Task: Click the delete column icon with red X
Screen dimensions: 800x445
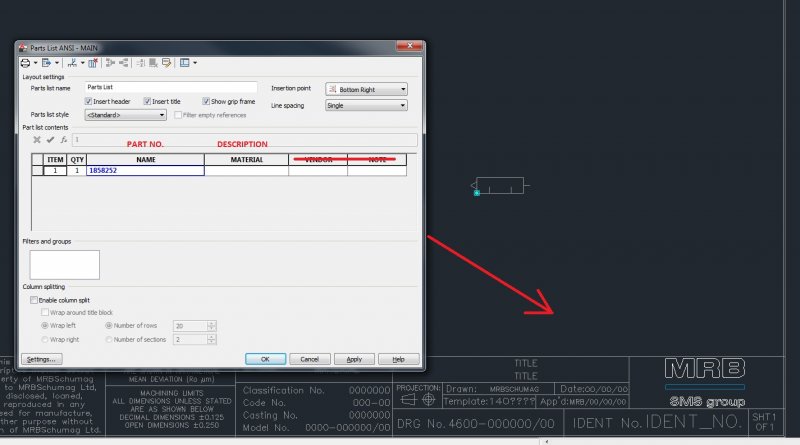Action: pyautogui.click(x=93, y=63)
